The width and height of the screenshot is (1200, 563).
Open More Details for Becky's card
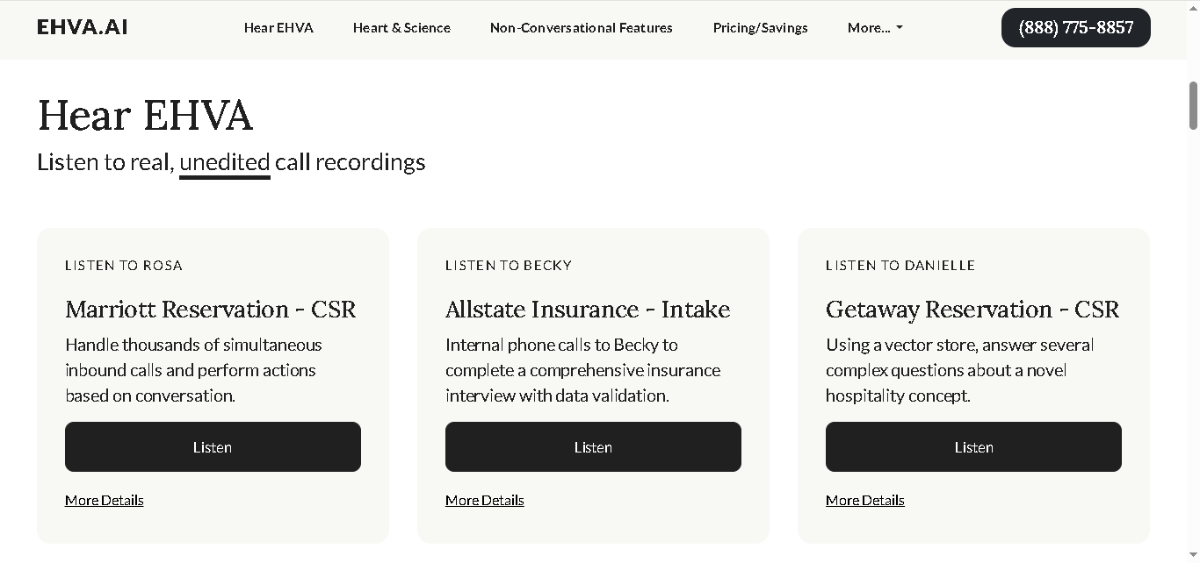(484, 500)
